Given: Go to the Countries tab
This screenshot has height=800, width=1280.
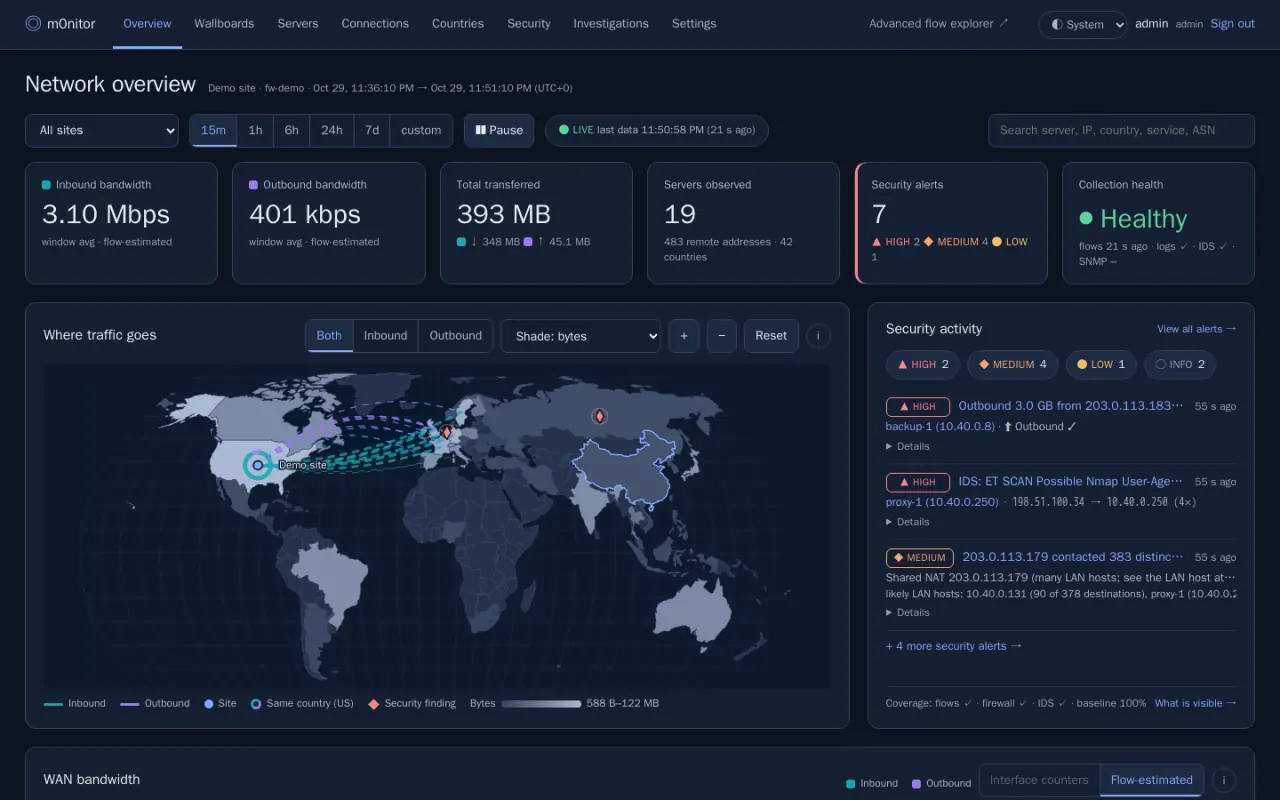Looking at the screenshot, I should [x=458, y=24].
